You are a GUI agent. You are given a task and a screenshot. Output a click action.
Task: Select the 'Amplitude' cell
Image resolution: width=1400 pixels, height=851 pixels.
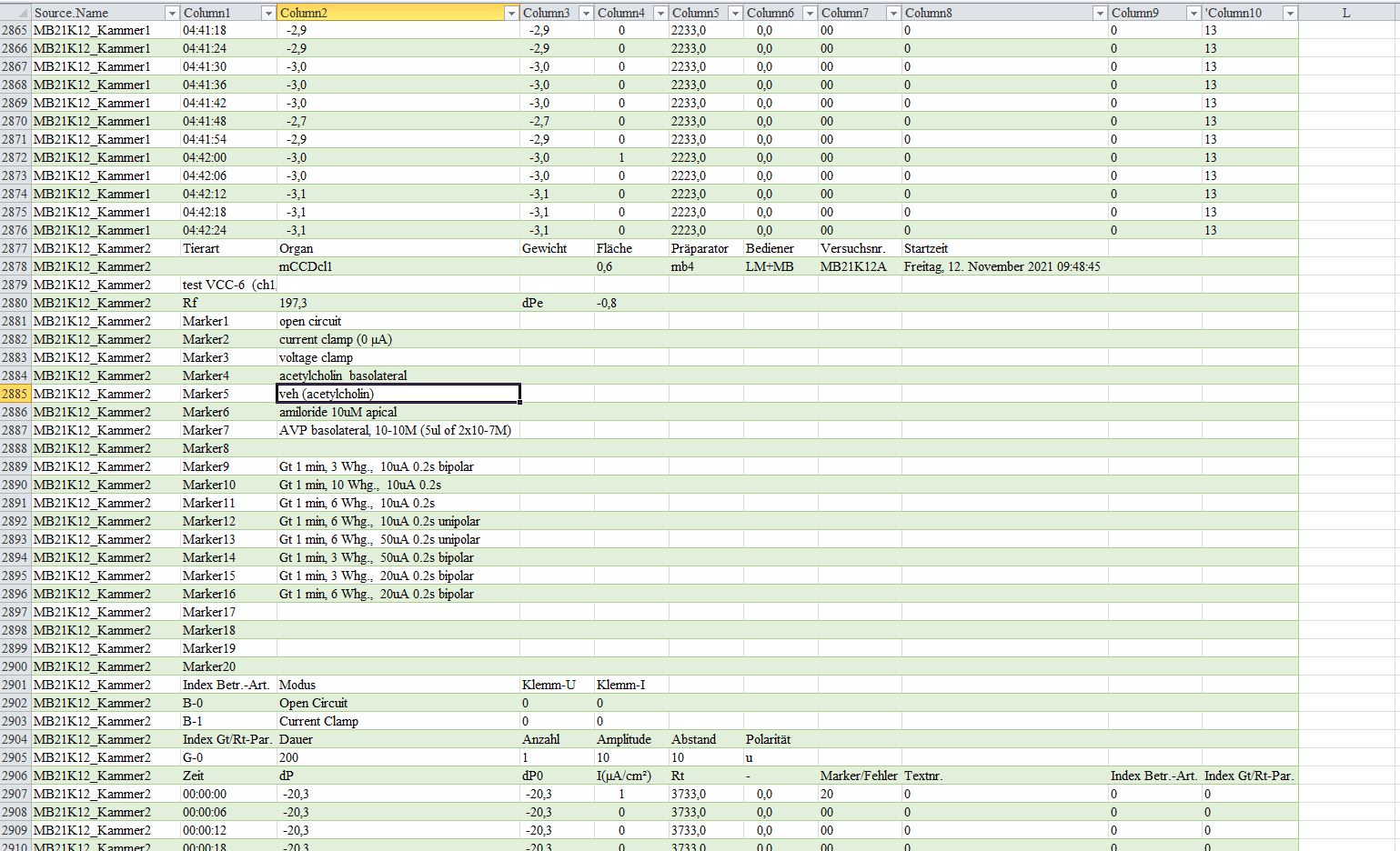631,739
